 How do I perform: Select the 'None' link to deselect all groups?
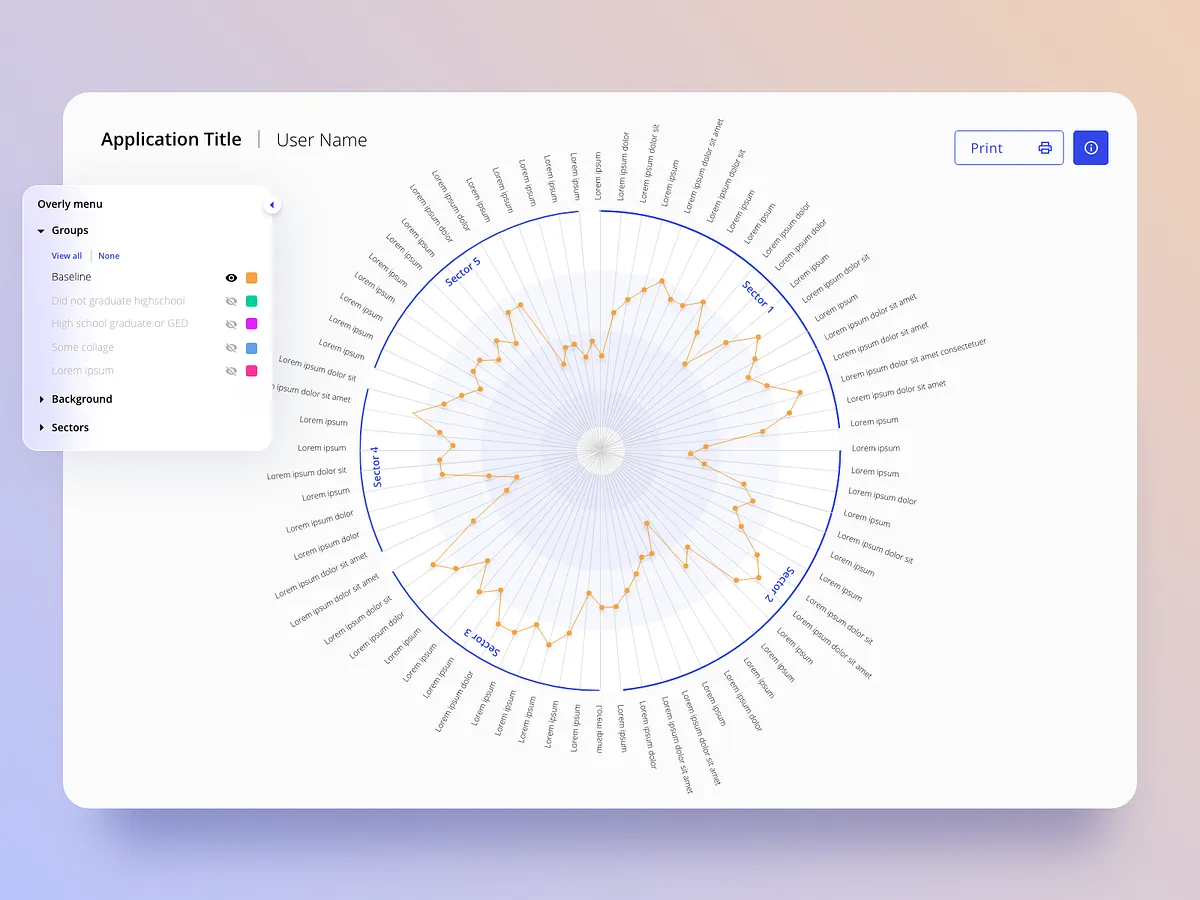point(108,255)
